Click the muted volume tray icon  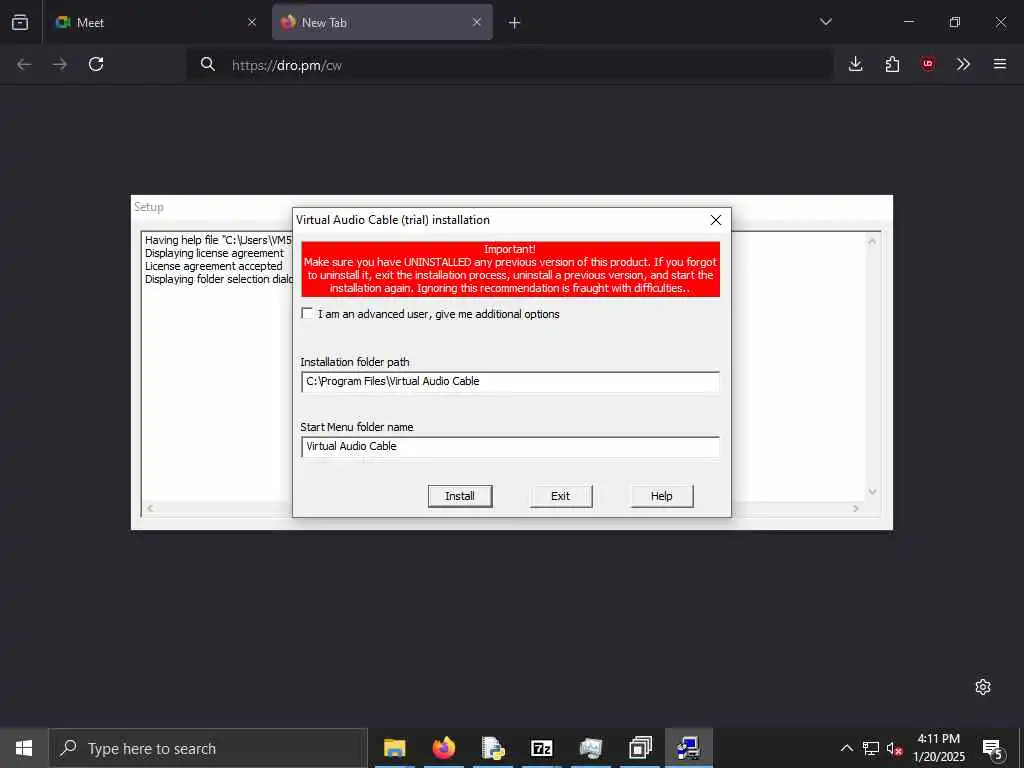[x=894, y=748]
